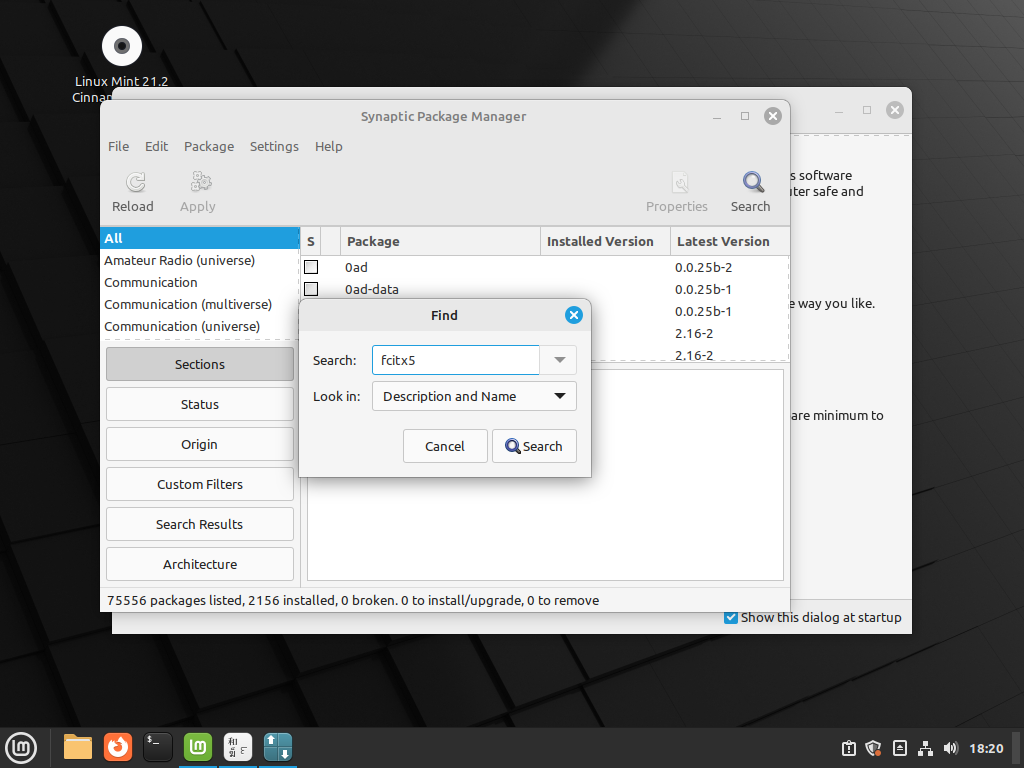Click the network icon in the system tray
This screenshot has width=1024, height=768.
pos(925,747)
